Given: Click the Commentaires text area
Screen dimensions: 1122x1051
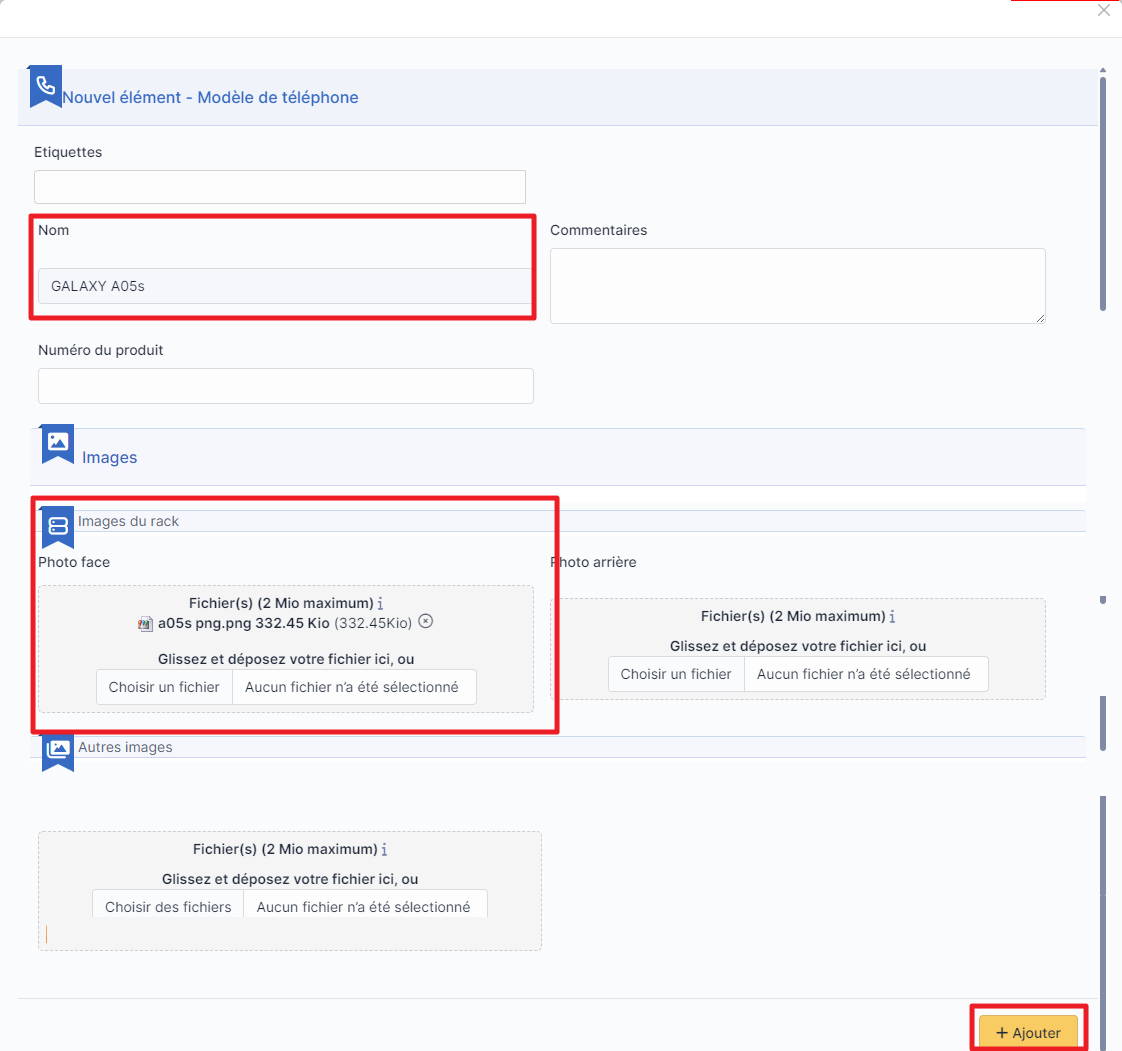Looking at the screenshot, I should tap(798, 285).
